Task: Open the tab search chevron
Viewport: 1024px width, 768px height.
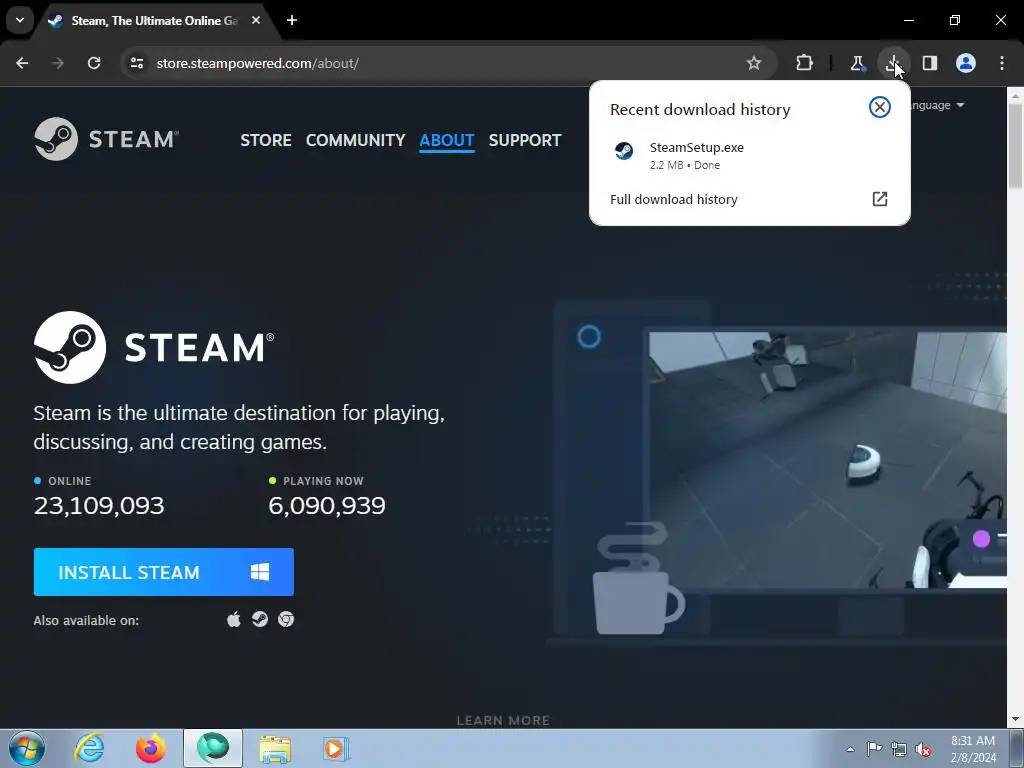Action: 20,20
